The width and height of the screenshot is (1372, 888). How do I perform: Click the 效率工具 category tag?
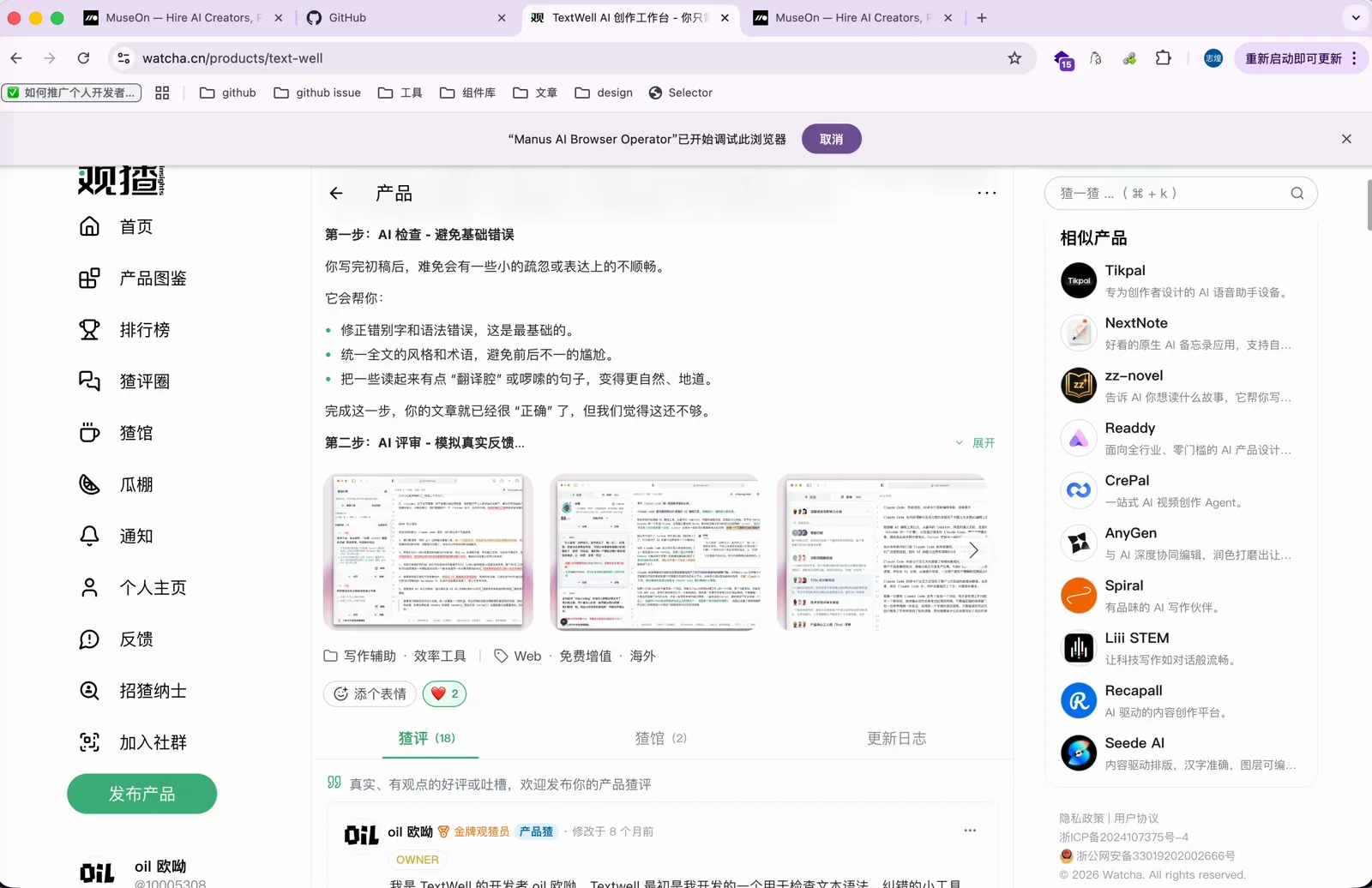tap(440, 656)
